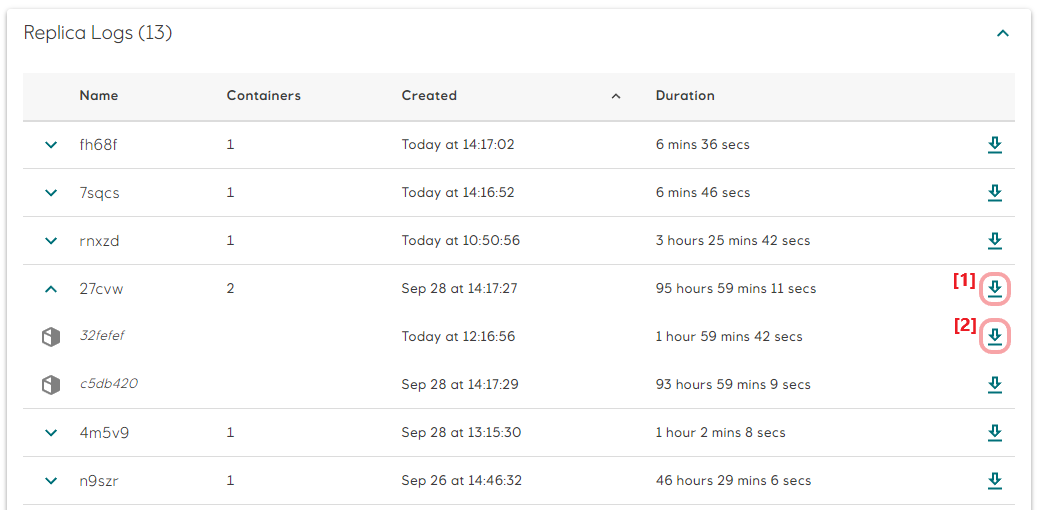Download logs for replica n9szr

point(994,481)
